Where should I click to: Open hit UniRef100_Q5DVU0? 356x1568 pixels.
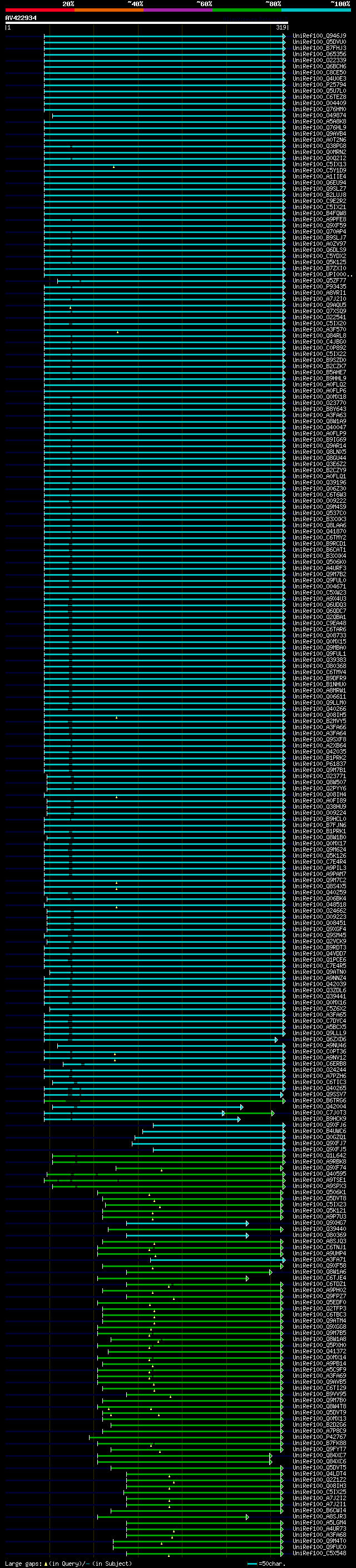click(x=319, y=42)
